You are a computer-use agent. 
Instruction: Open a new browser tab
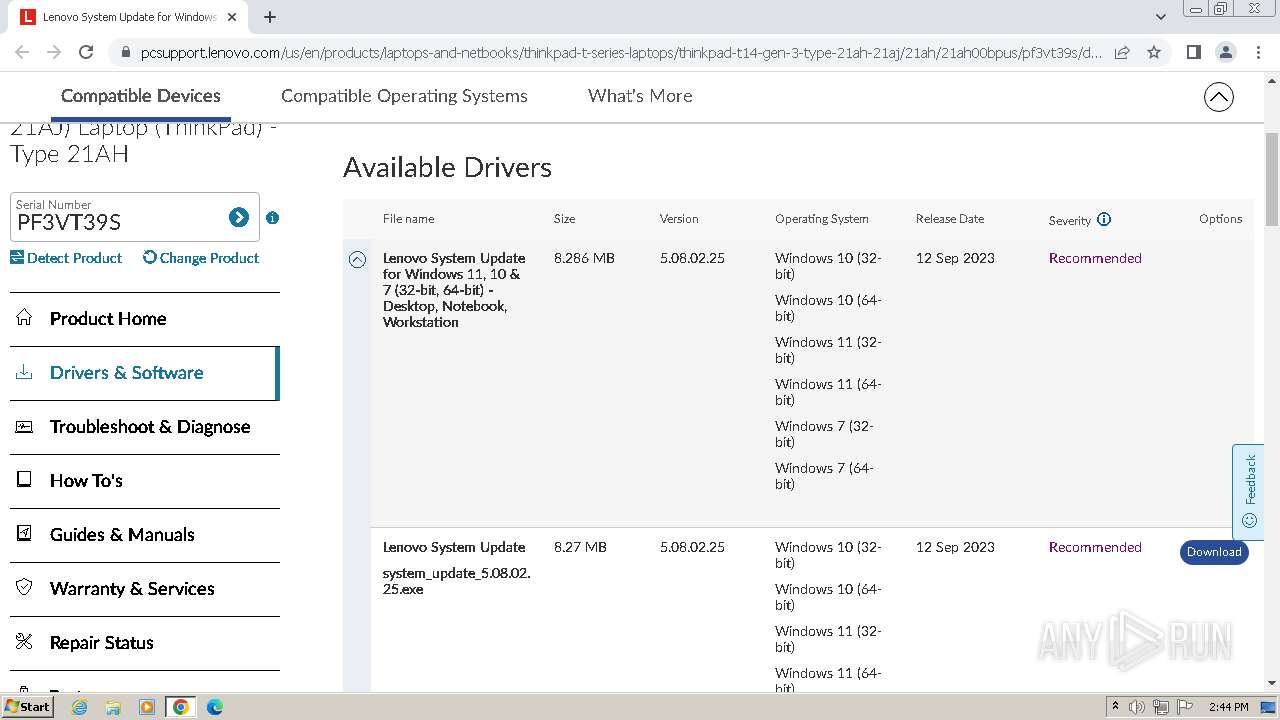coord(270,17)
